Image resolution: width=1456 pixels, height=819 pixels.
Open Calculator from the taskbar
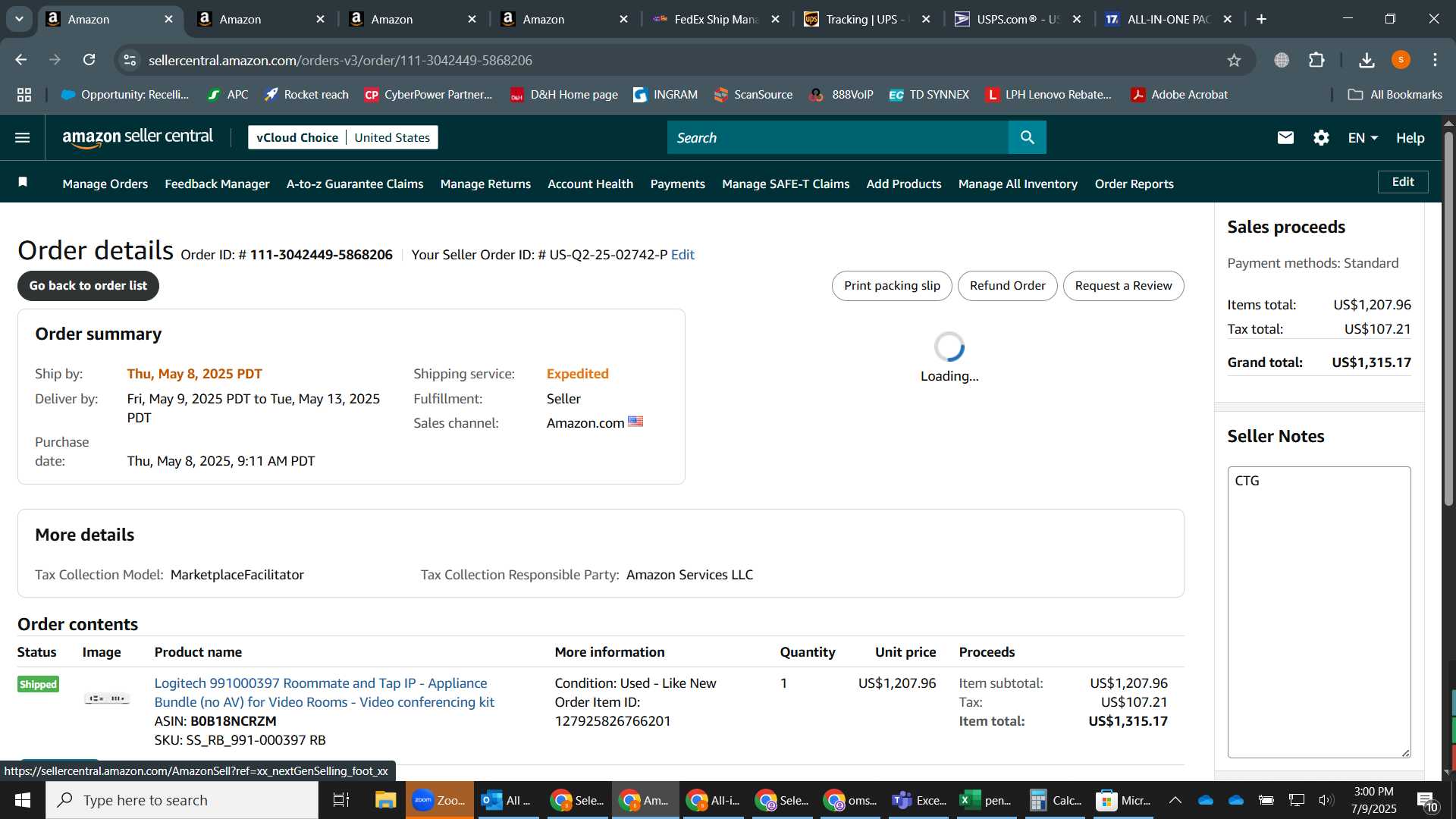pos(1056,800)
